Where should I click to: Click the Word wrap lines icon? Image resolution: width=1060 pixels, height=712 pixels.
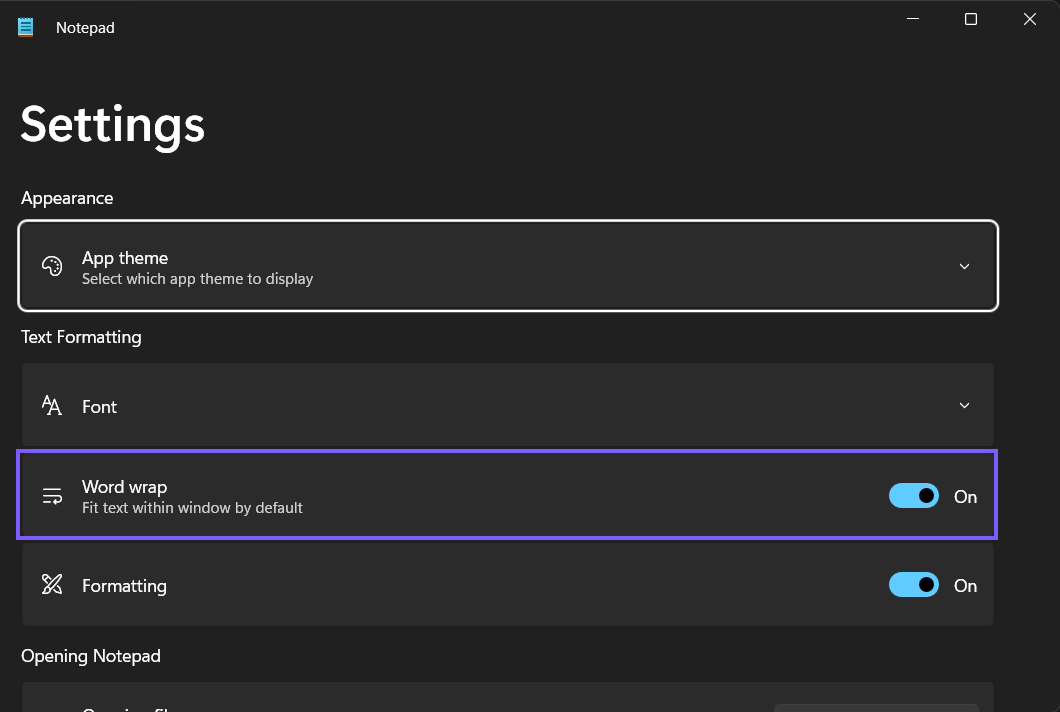tap(52, 496)
